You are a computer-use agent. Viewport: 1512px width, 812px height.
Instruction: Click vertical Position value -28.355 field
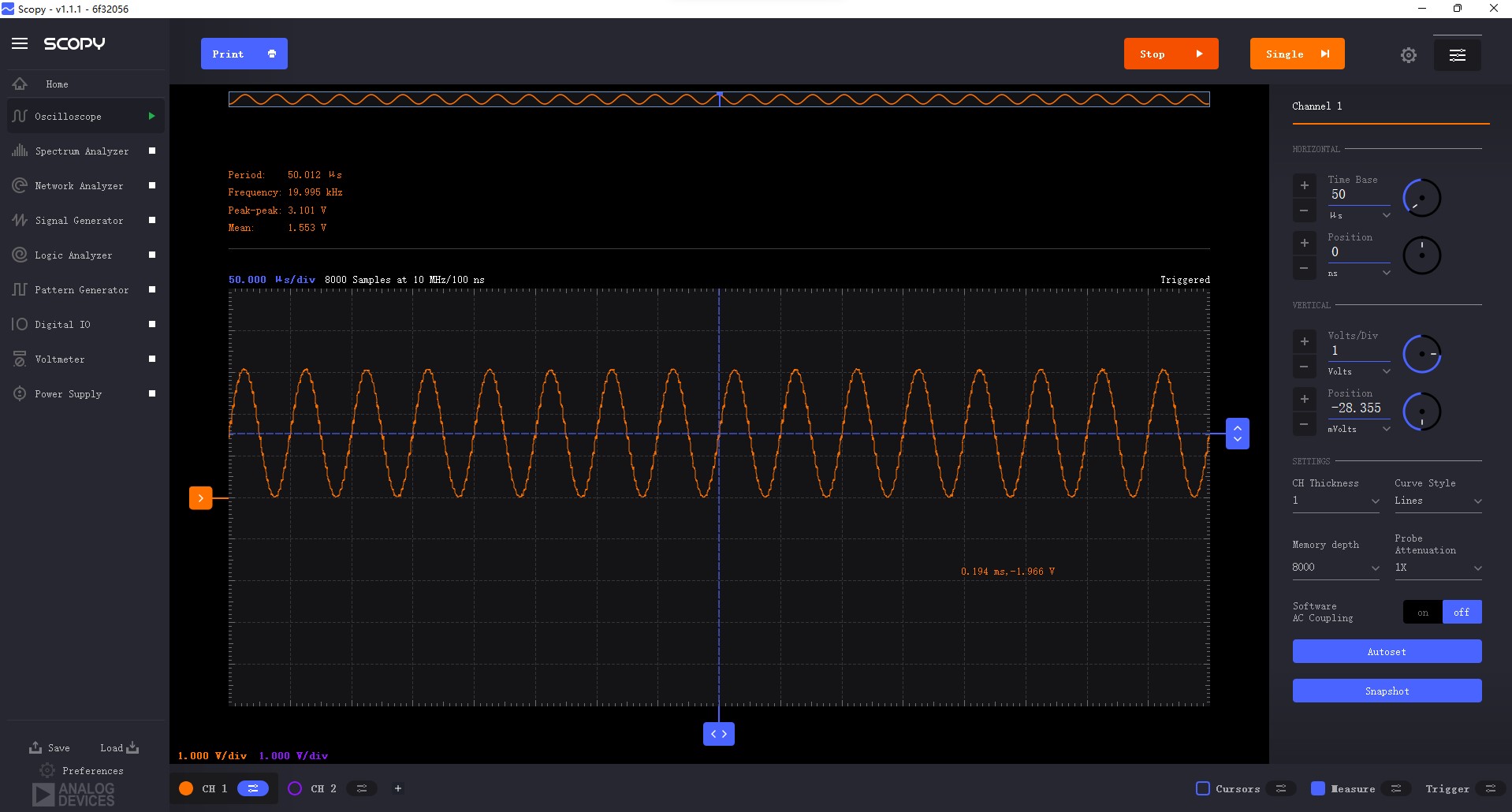[x=1359, y=408]
